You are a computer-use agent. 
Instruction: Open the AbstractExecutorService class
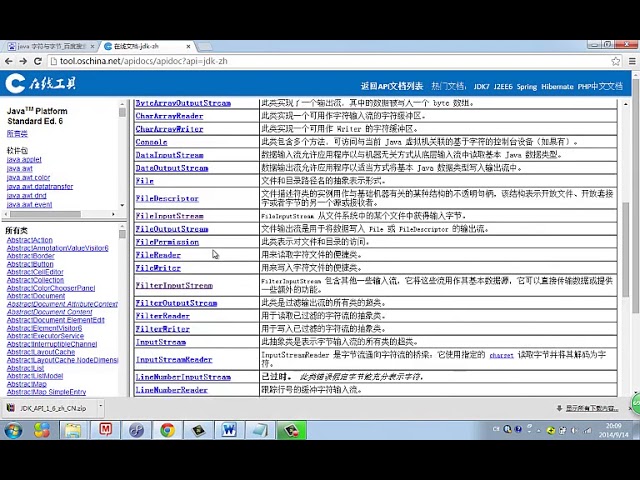click(x=45, y=336)
